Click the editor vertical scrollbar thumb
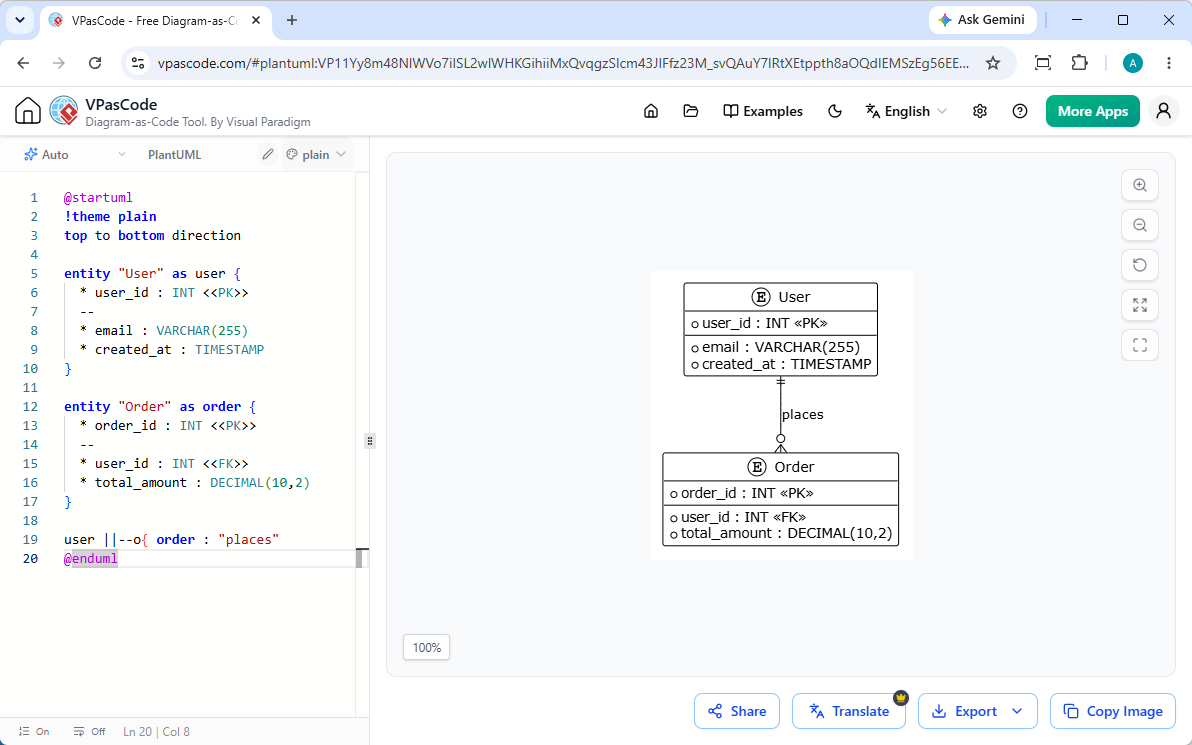Viewport: 1192px width, 745px height. point(359,559)
